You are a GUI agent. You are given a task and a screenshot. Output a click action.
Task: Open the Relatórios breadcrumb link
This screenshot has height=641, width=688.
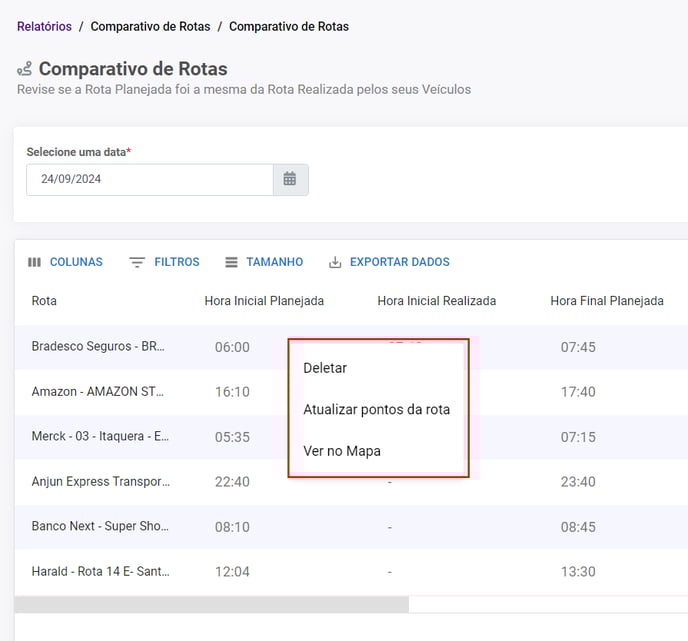click(44, 26)
